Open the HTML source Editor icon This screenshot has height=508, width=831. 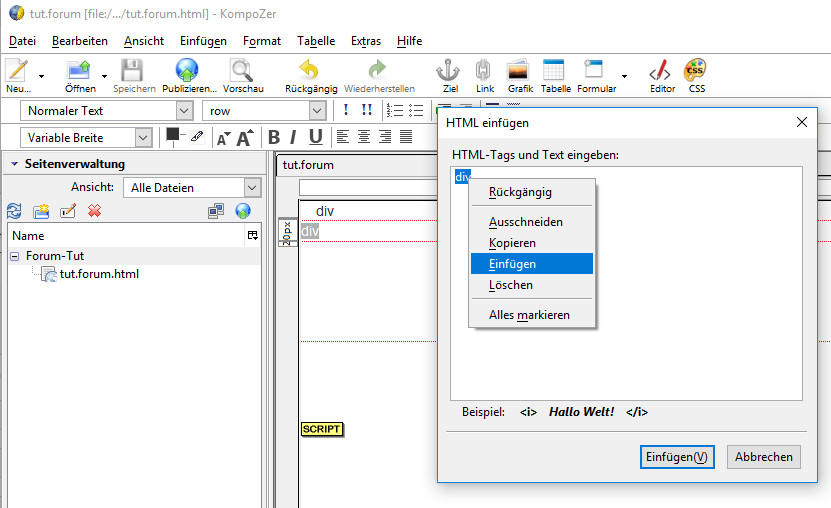click(x=661, y=71)
